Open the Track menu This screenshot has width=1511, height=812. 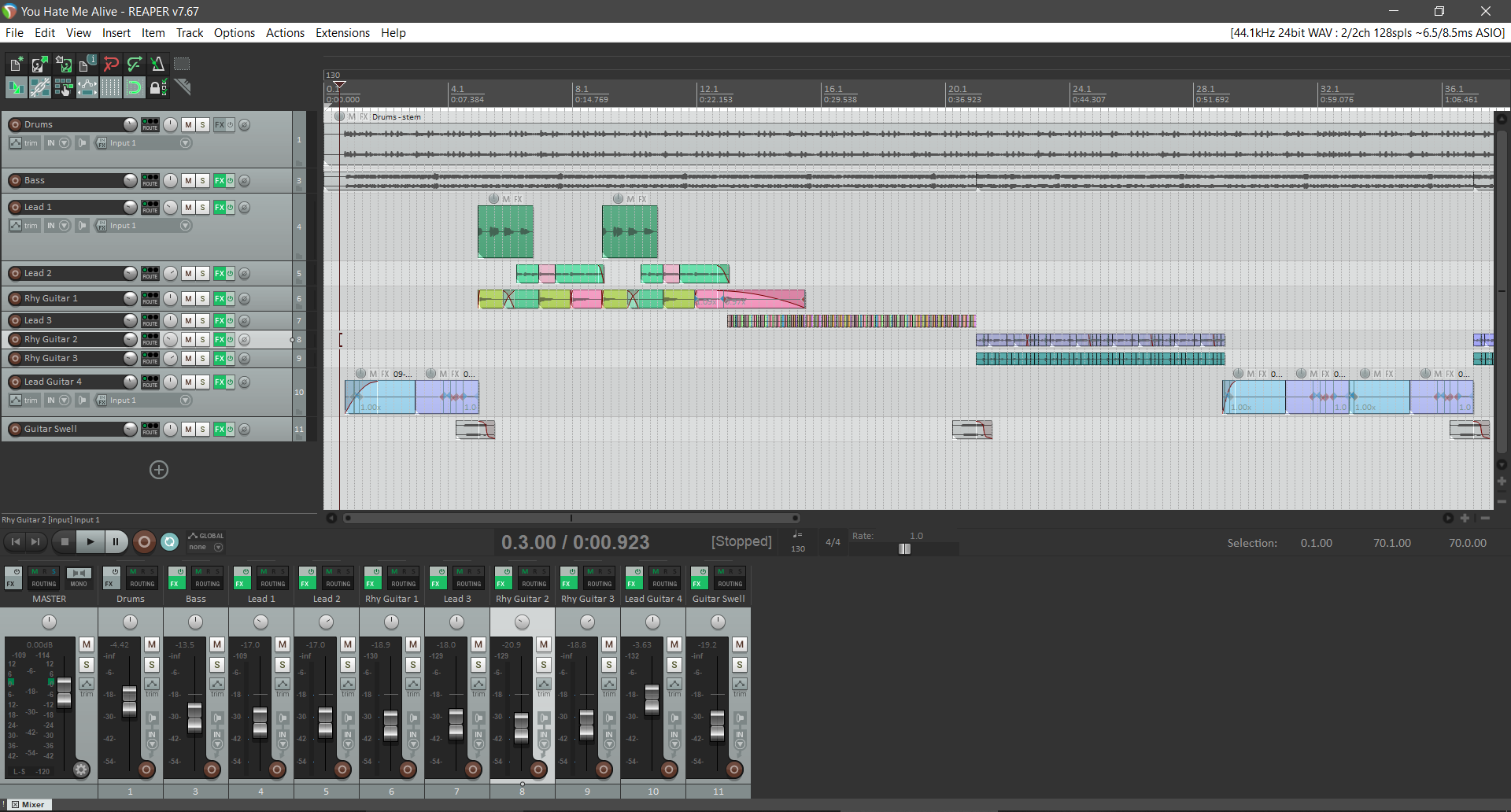point(190,33)
